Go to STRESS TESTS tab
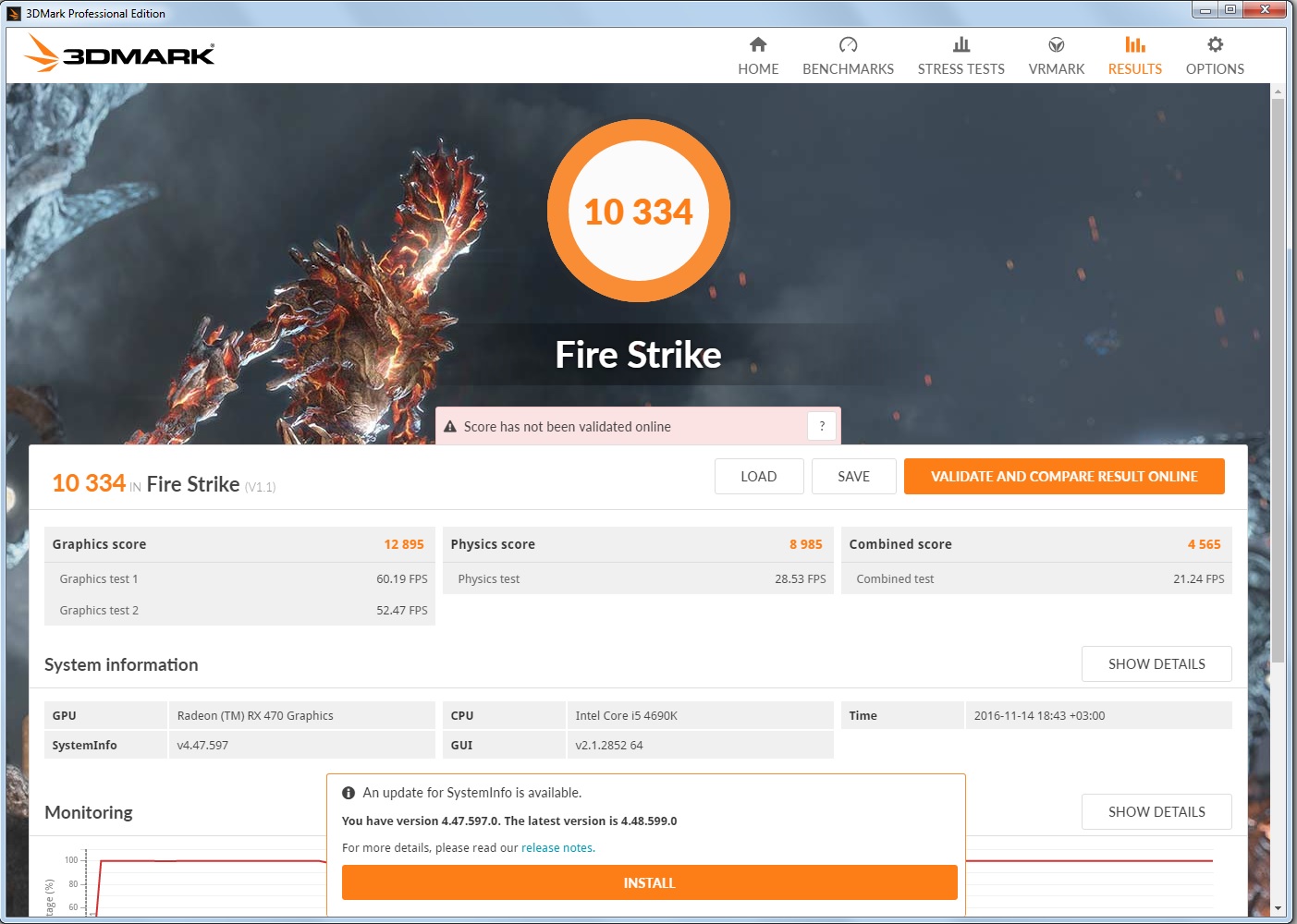The image size is (1297, 924). coord(961,55)
